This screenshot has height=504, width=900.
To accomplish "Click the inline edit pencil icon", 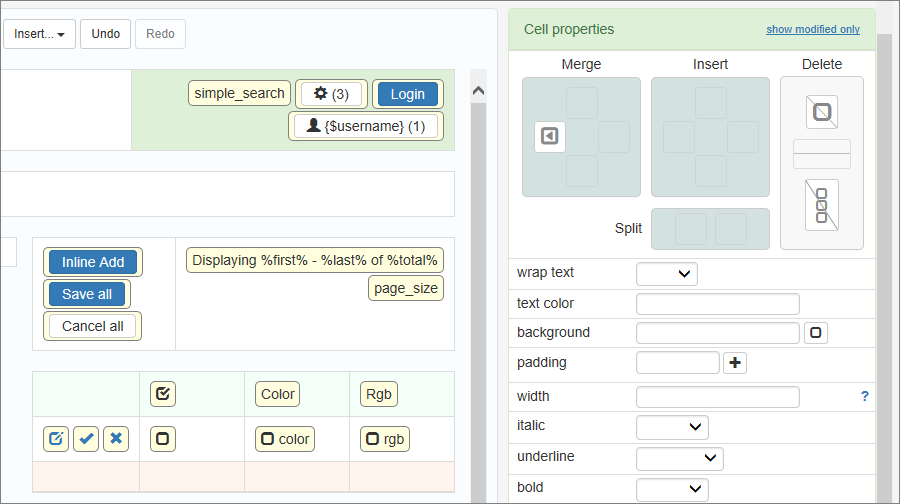I will [56, 439].
